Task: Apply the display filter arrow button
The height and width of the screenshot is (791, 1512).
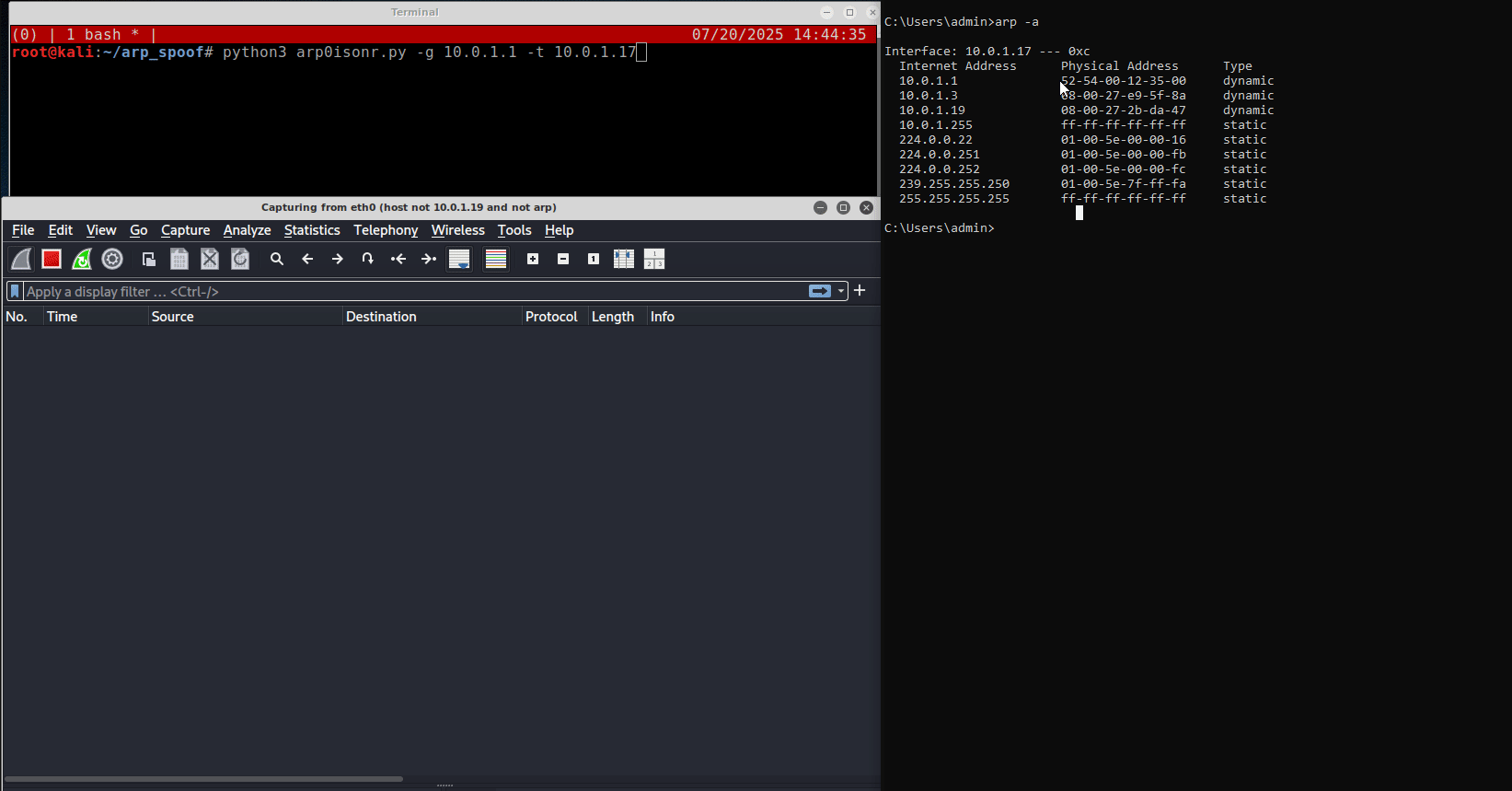Action: pyautogui.click(x=819, y=292)
